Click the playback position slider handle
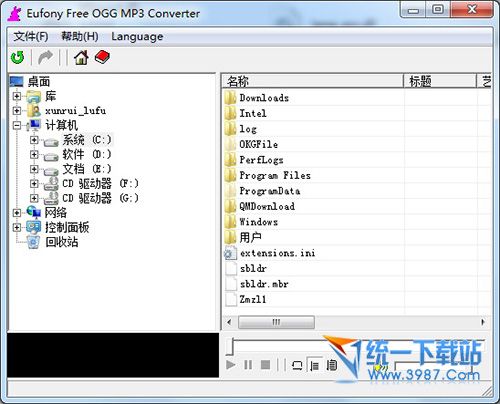The width and height of the screenshot is (500, 404). [230, 347]
